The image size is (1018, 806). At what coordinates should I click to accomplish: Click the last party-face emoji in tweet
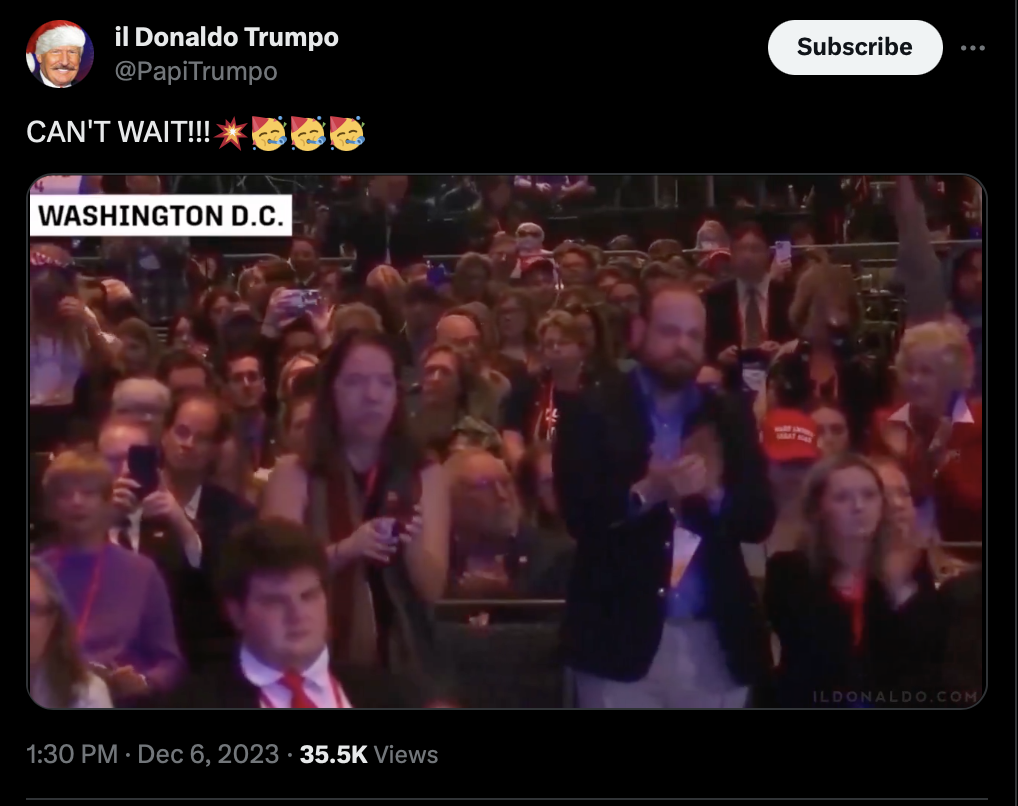[347, 133]
